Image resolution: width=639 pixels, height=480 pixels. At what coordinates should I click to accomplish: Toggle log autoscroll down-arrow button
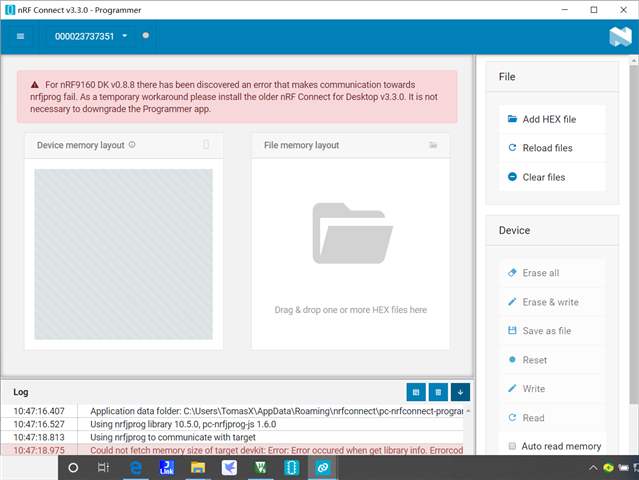(x=460, y=392)
